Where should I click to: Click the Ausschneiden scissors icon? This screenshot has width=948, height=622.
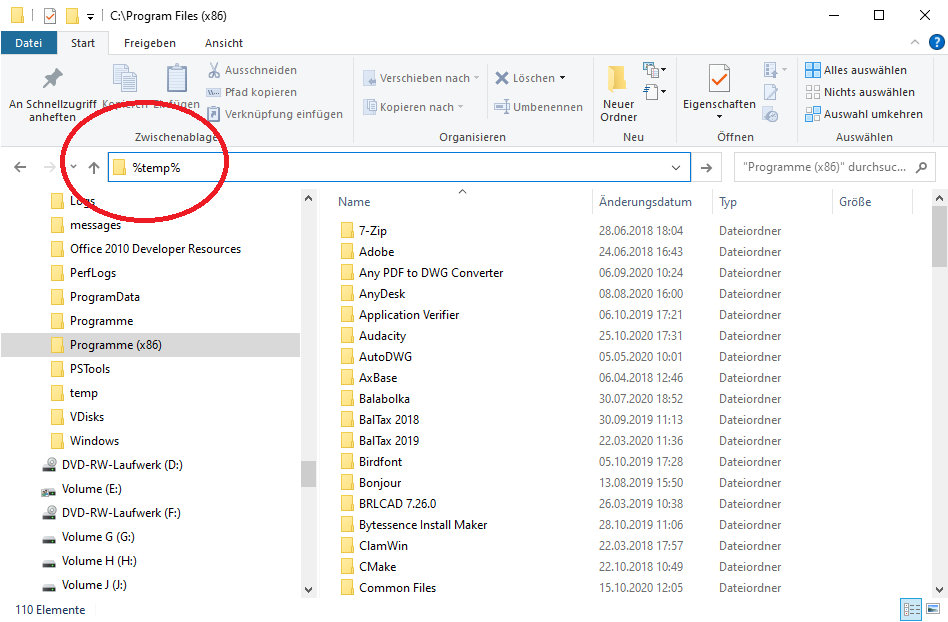(x=214, y=70)
